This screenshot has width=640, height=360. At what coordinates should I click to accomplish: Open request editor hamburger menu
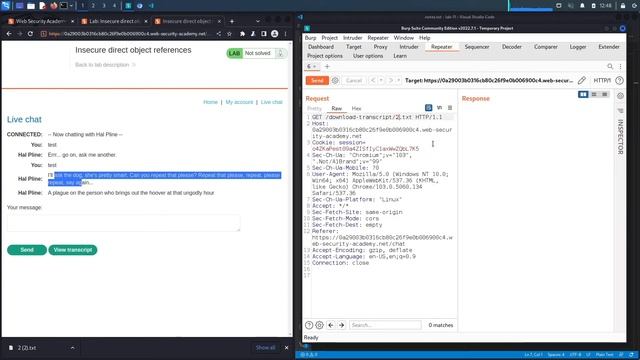[x=450, y=108]
